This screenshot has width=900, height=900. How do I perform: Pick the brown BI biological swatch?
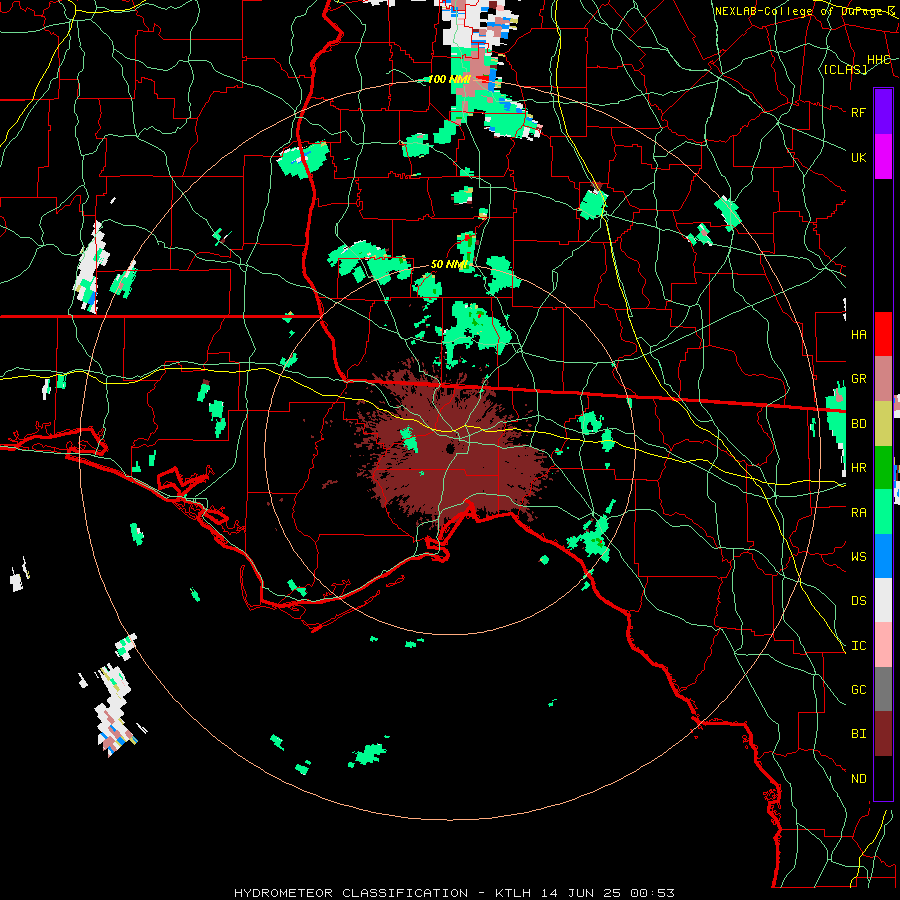point(883,734)
